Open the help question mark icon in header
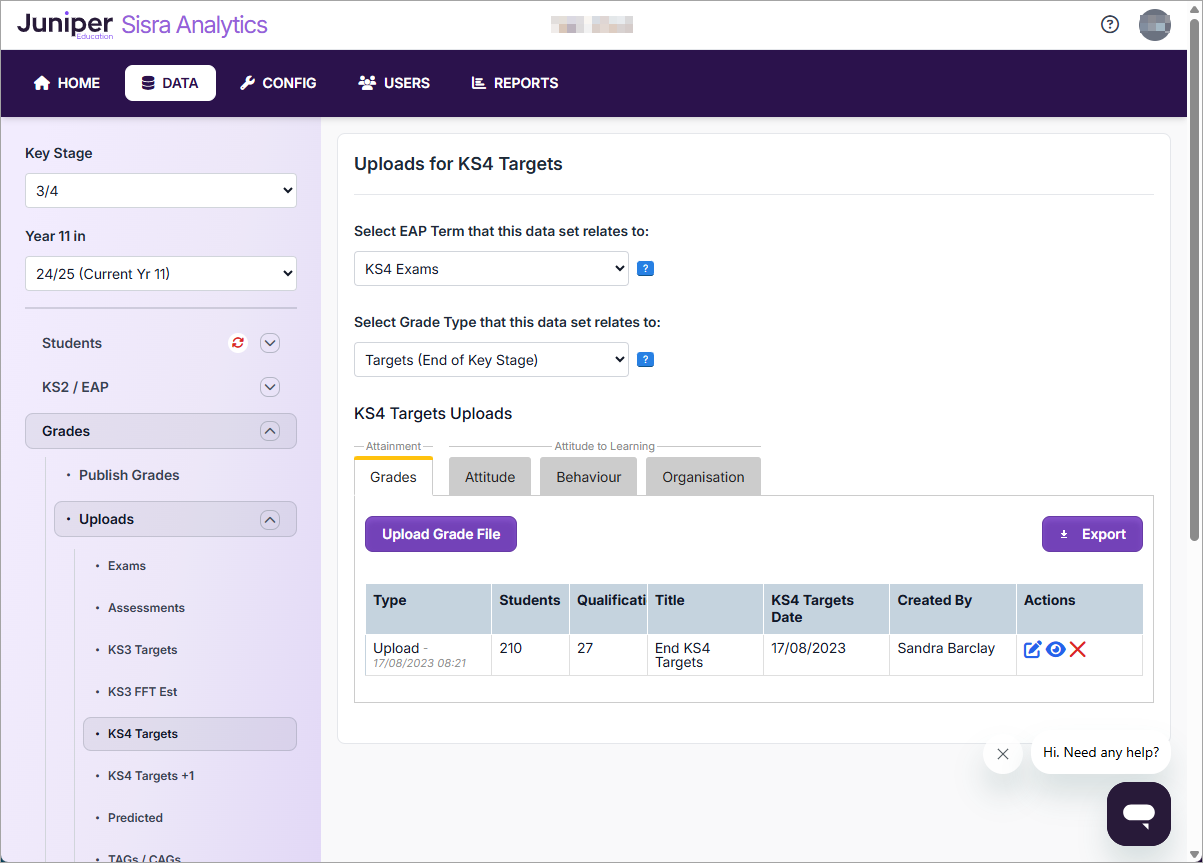The image size is (1203, 863). click(1109, 25)
